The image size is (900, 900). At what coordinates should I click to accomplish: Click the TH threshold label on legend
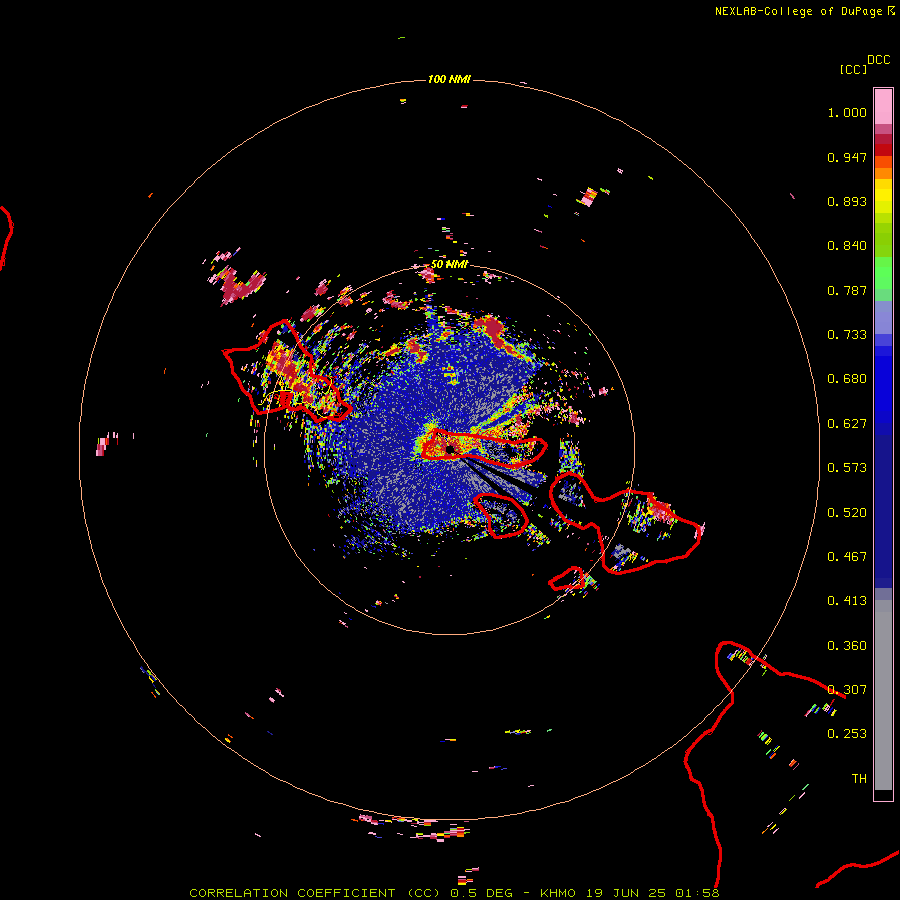click(x=859, y=779)
